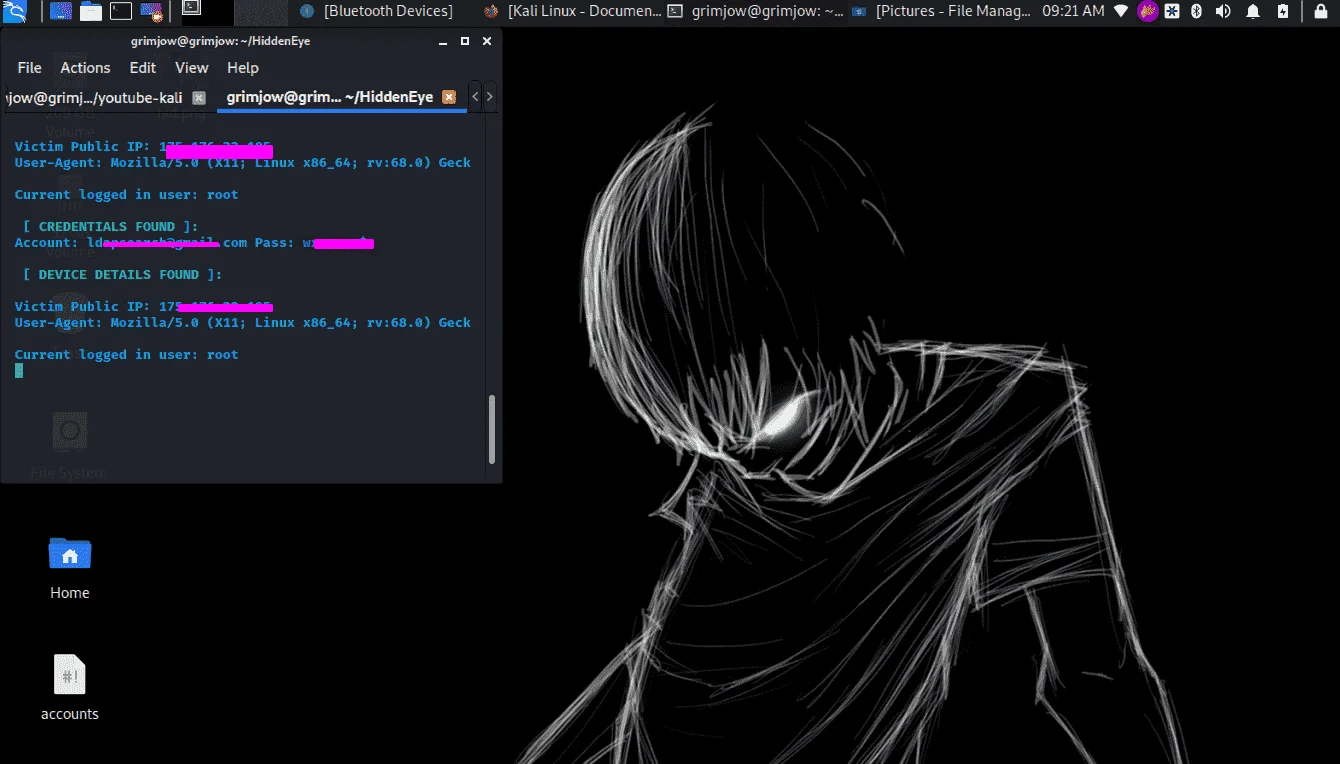Open the Kali dragon applications menu
Screen dimensions: 1340x764
(x=14, y=12)
